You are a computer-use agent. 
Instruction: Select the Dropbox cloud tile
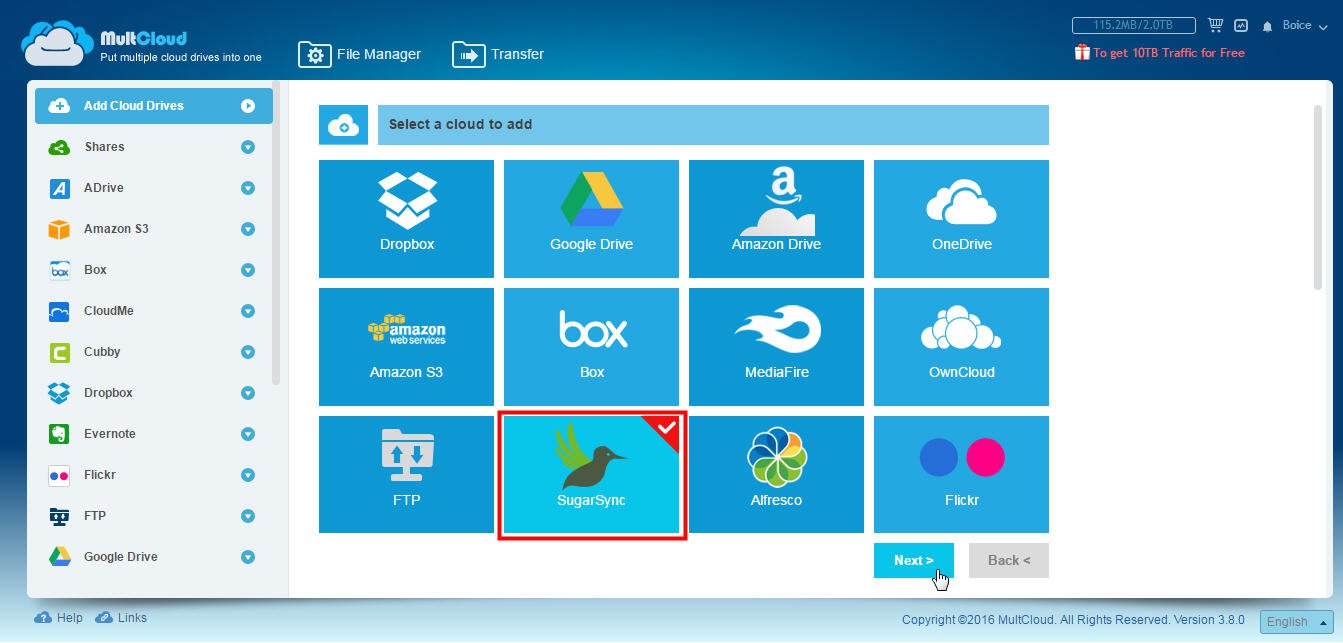tap(406, 219)
